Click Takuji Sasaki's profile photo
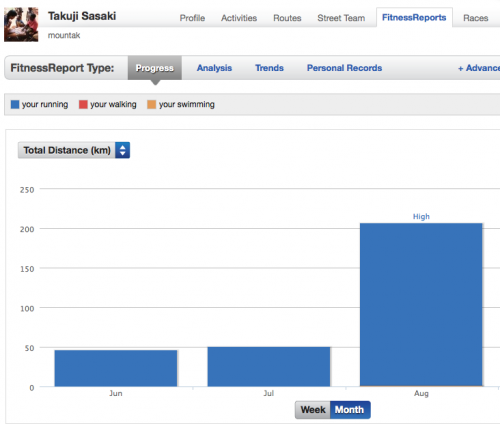Screen dimensions: 500x424 (x=21, y=24)
